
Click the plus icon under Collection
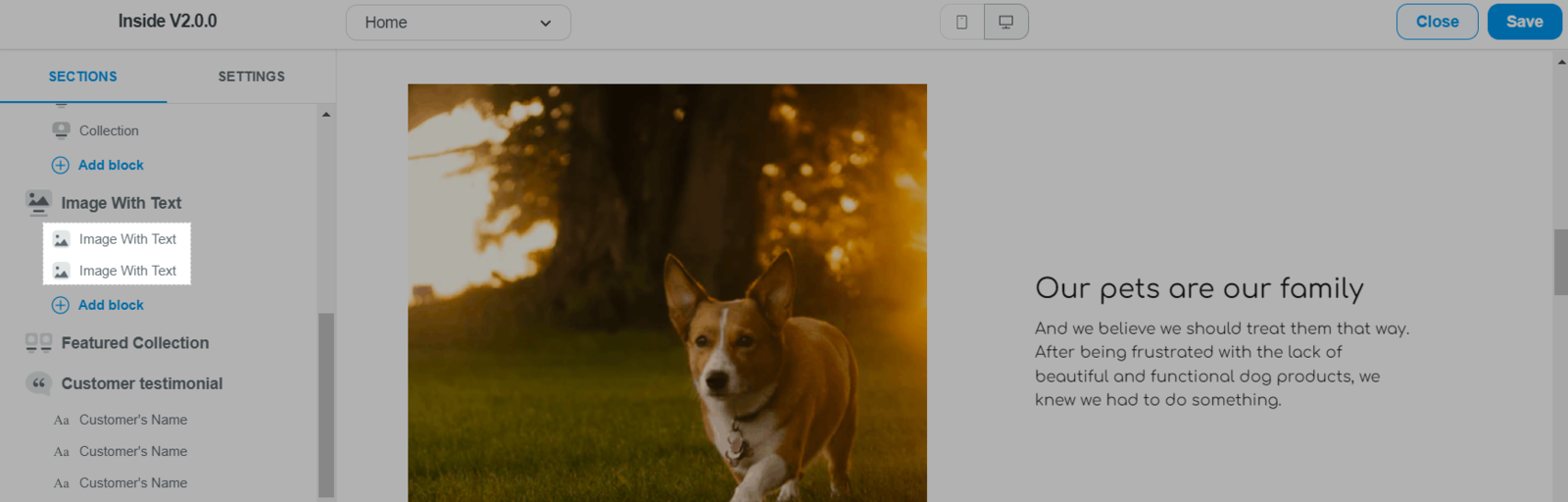tap(61, 165)
